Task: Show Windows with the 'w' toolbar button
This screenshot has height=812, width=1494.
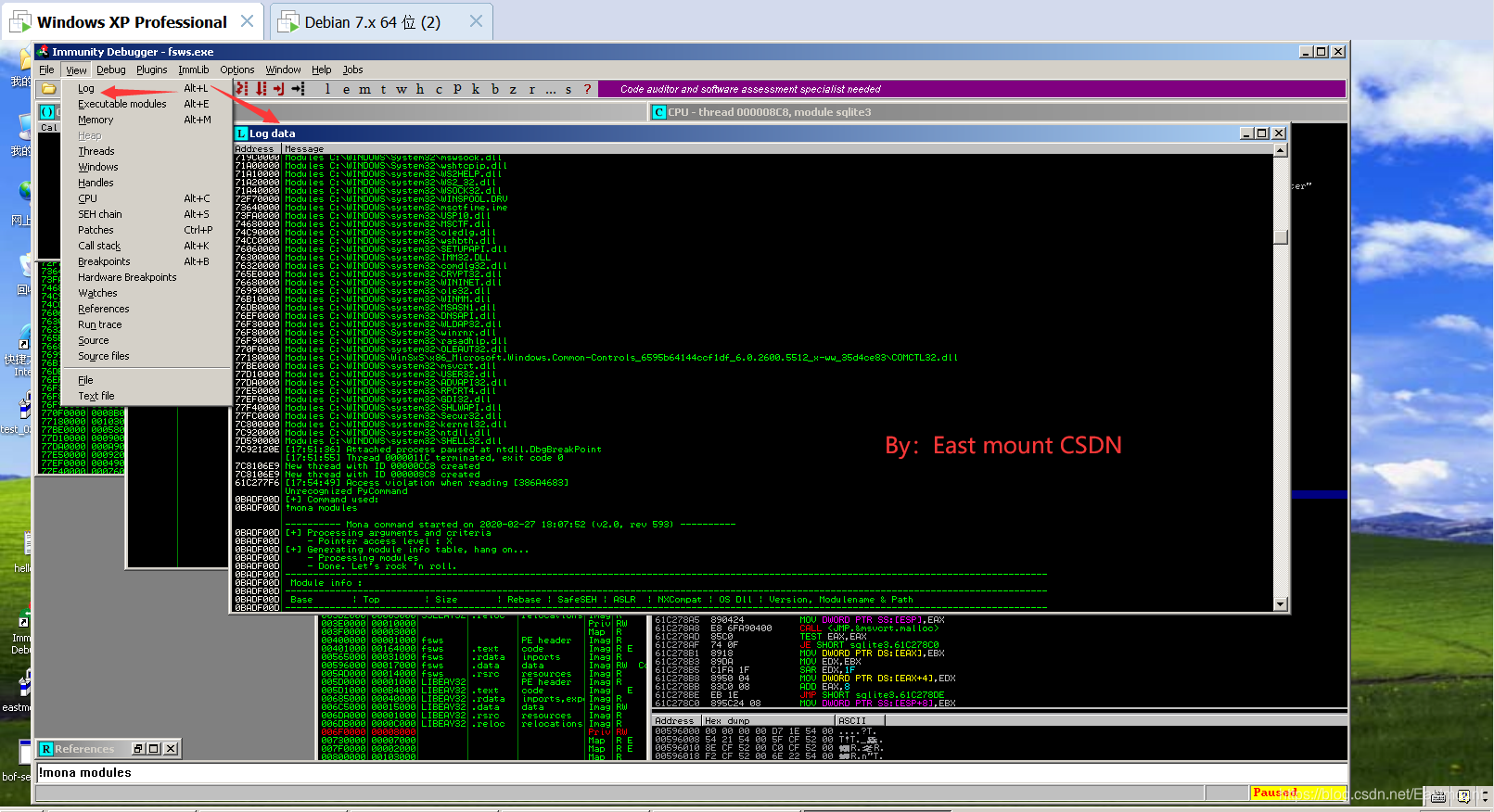Action: click(x=402, y=89)
